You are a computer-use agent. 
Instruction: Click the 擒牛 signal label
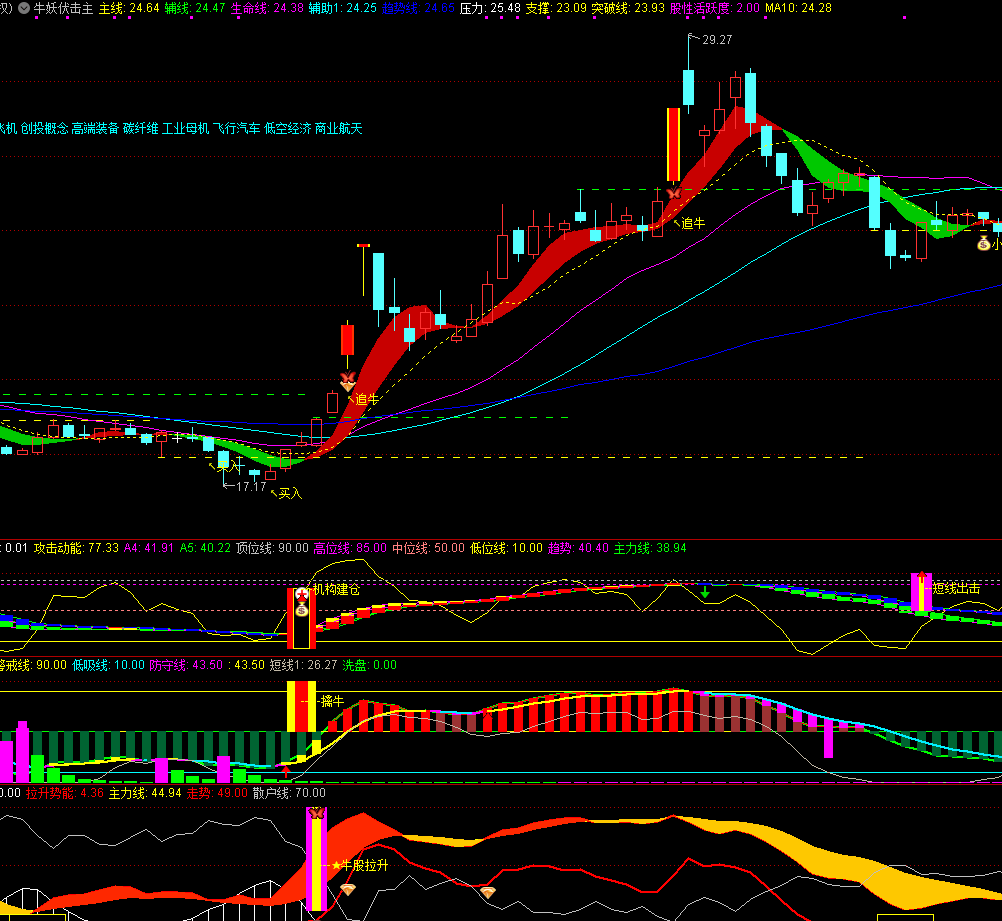tap(332, 701)
